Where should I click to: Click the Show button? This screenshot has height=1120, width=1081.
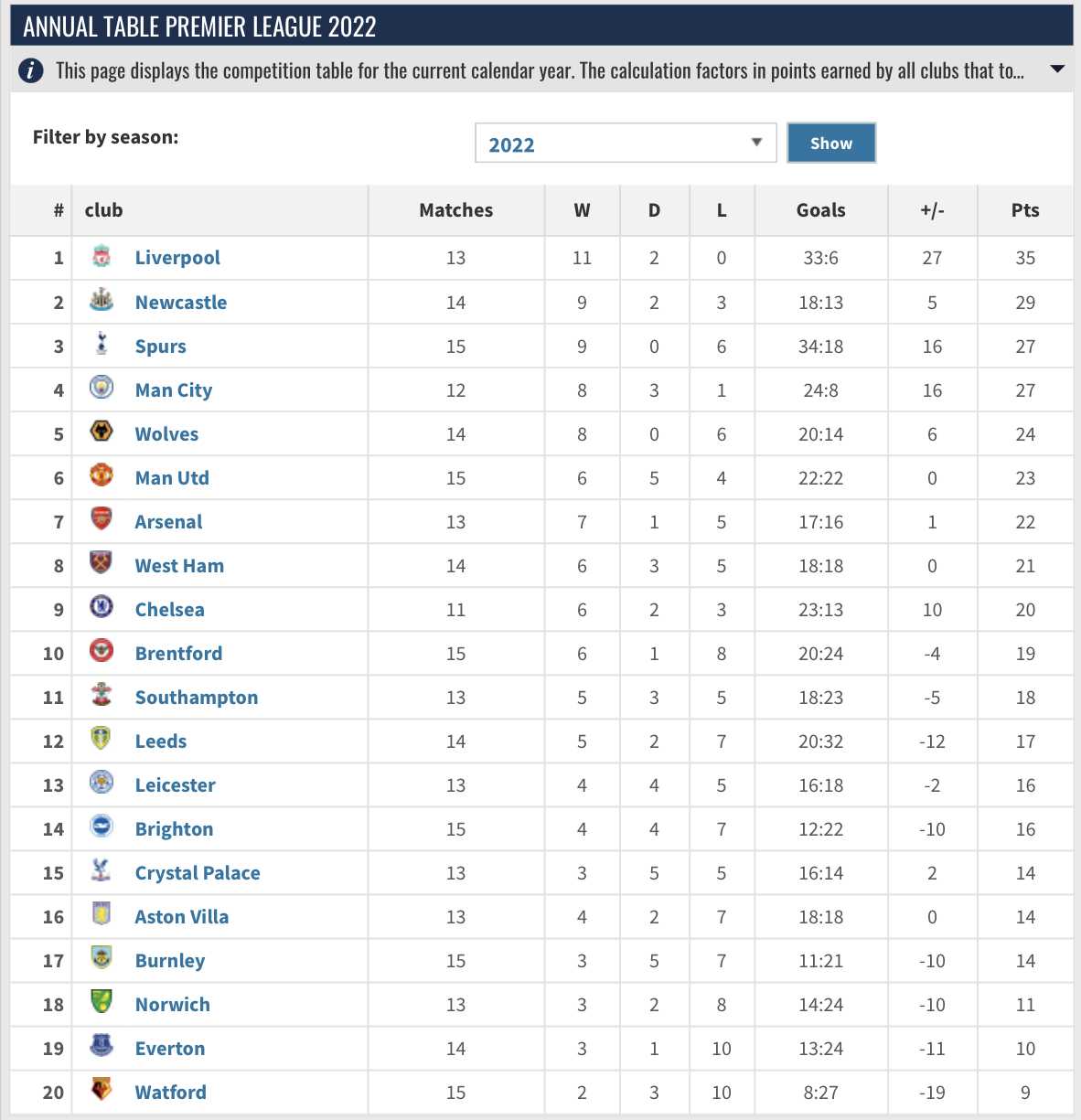[x=831, y=143]
